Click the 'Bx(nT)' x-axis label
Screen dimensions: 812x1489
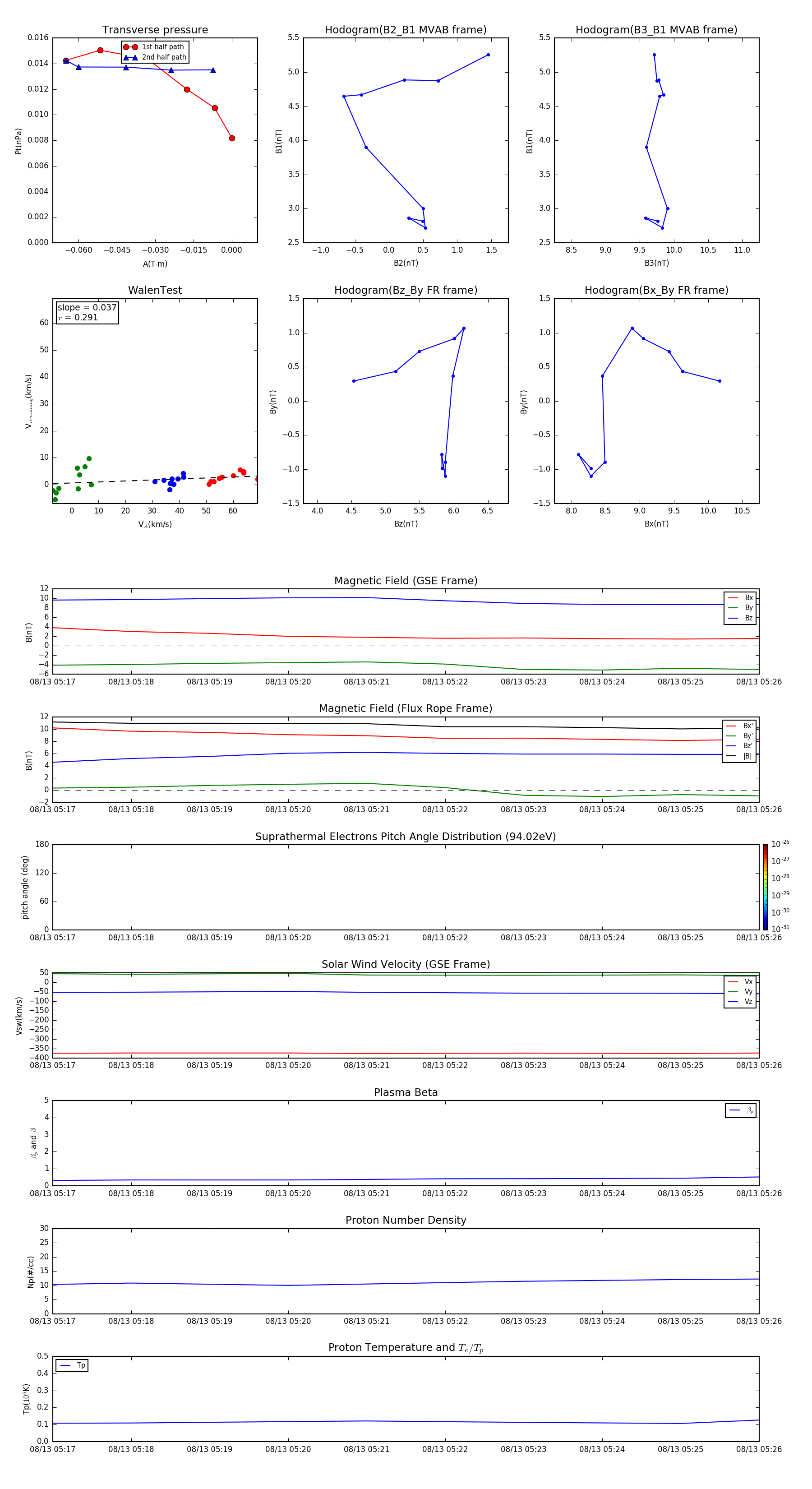pos(656,524)
